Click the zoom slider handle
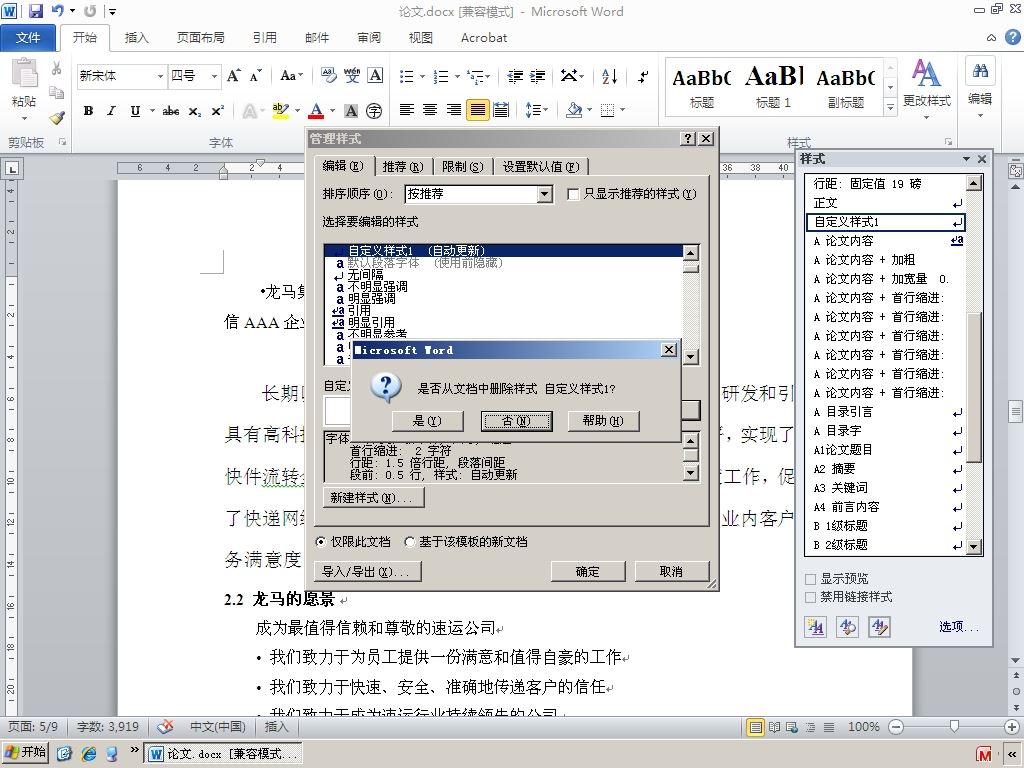The image size is (1024, 768). click(x=954, y=726)
